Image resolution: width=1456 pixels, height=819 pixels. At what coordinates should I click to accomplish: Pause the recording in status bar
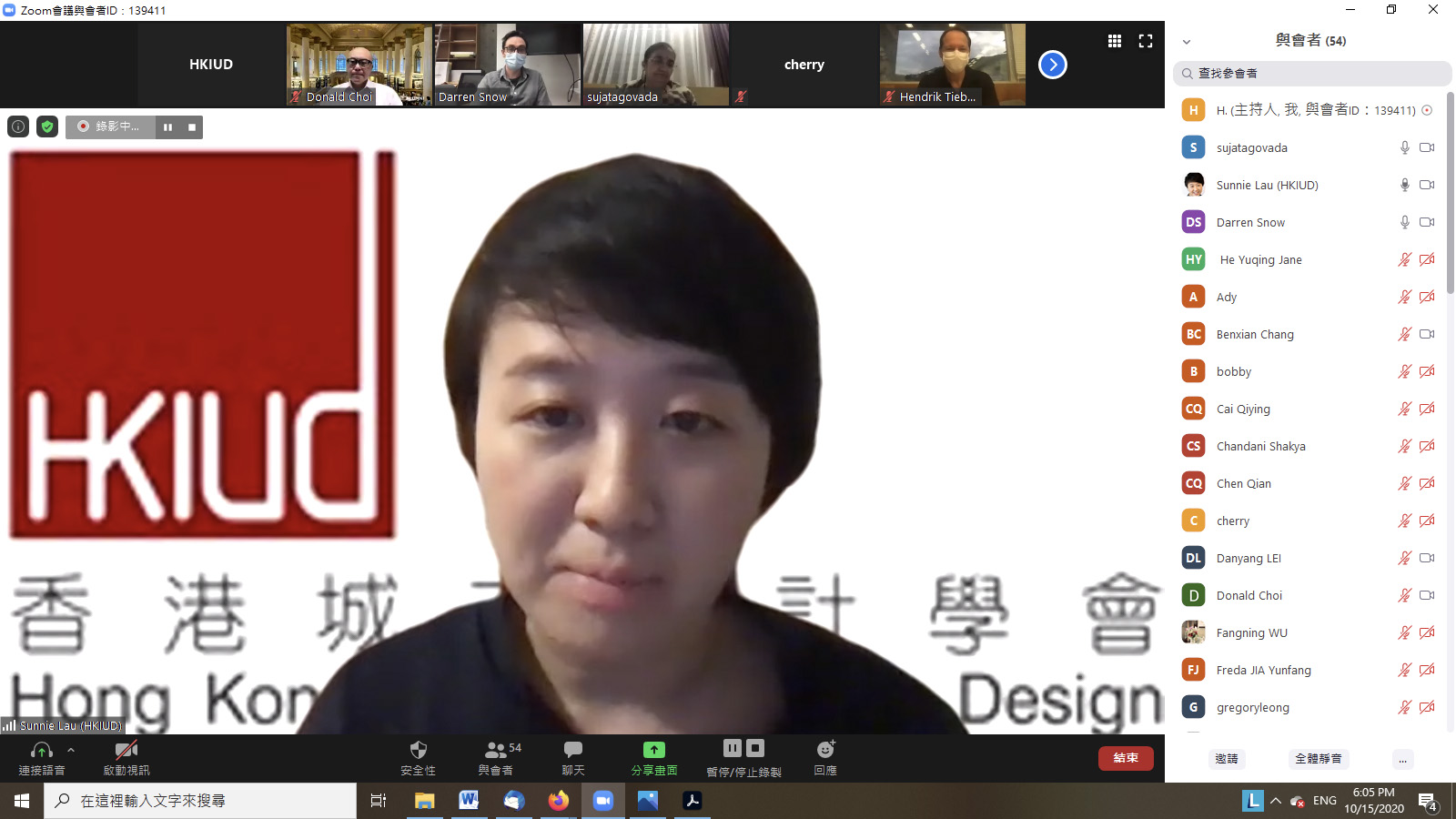[x=168, y=126]
